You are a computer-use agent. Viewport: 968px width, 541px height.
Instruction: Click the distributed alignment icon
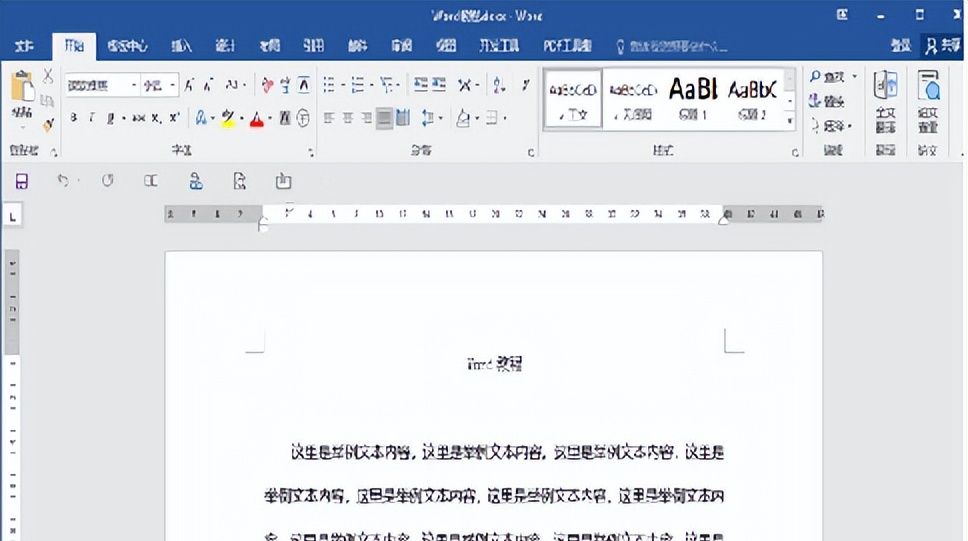pyautogui.click(x=403, y=117)
